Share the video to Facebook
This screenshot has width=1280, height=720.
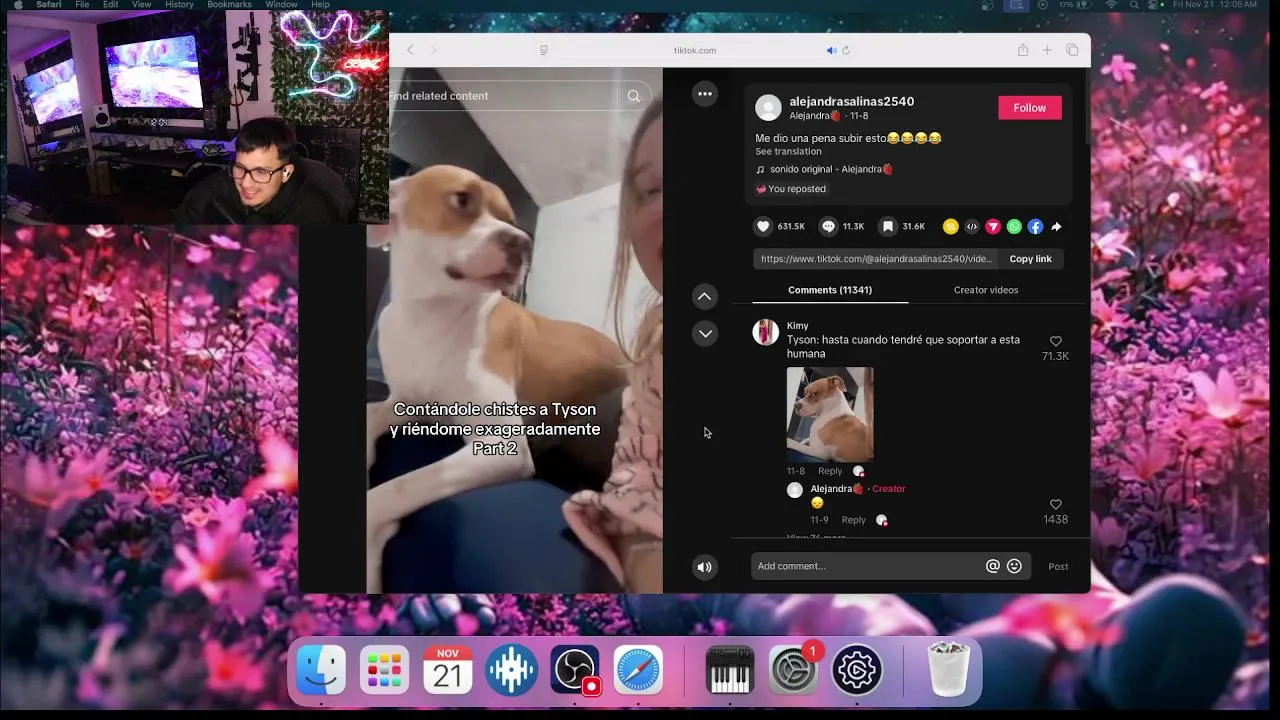[x=1035, y=227]
